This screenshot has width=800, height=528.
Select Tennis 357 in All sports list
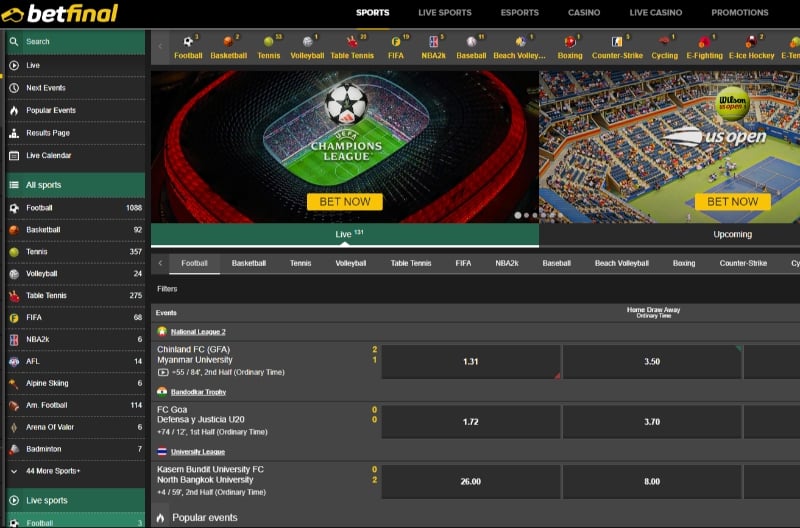pos(76,252)
